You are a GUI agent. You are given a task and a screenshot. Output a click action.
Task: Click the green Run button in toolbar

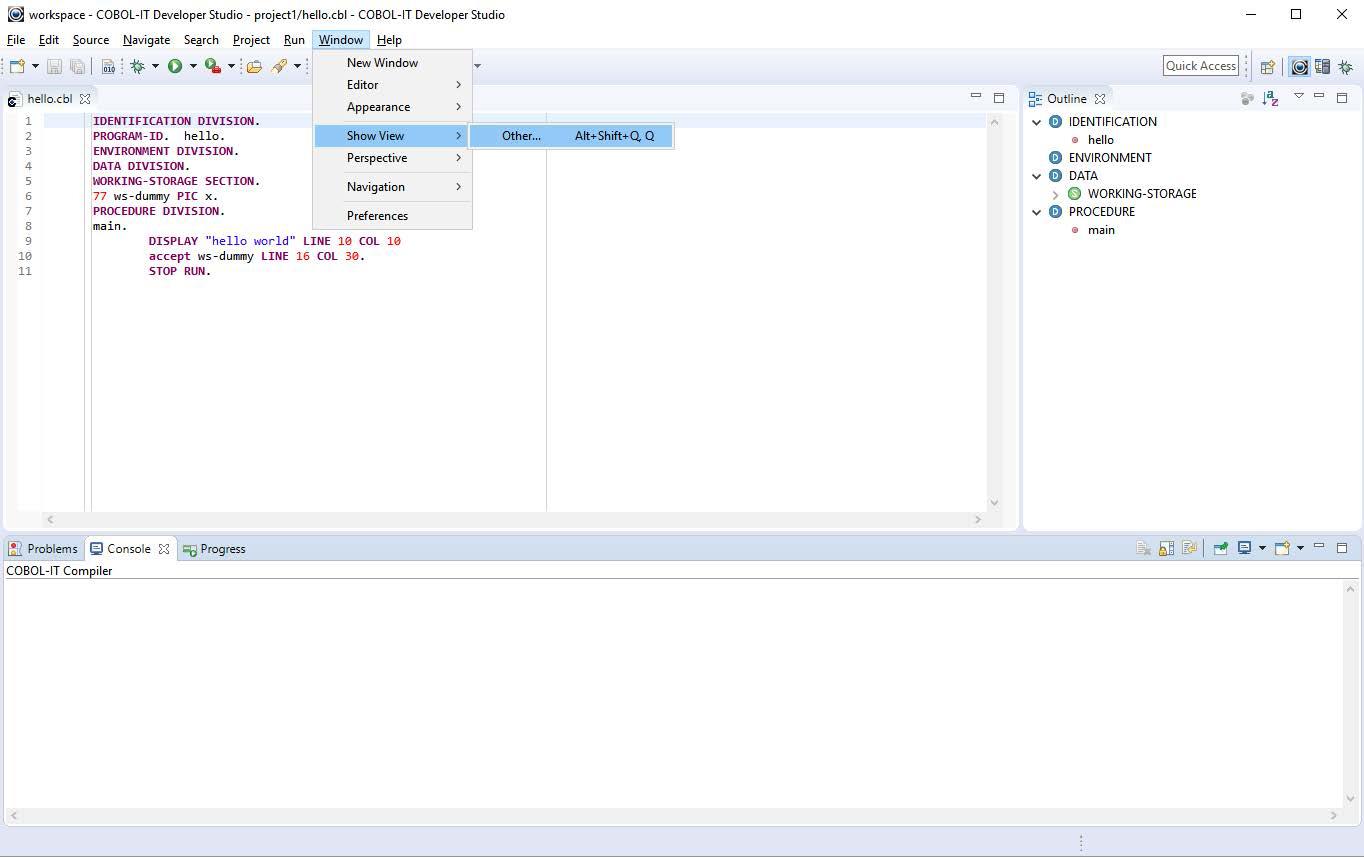click(x=175, y=66)
